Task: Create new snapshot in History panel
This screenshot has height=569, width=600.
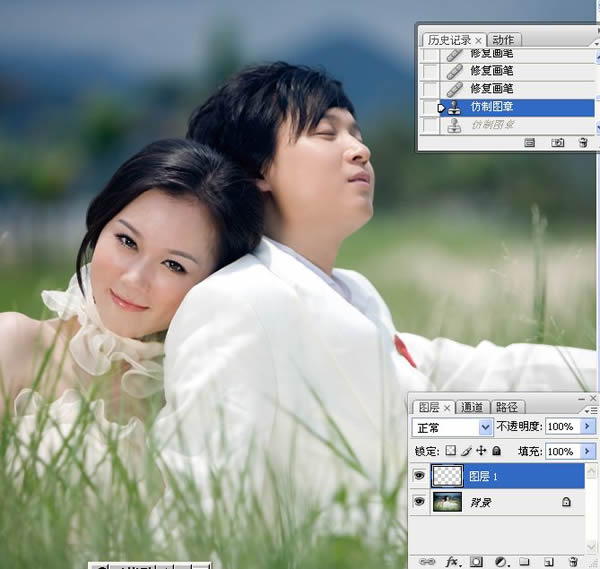Action: pyautogui.click(x=557, y=143)
